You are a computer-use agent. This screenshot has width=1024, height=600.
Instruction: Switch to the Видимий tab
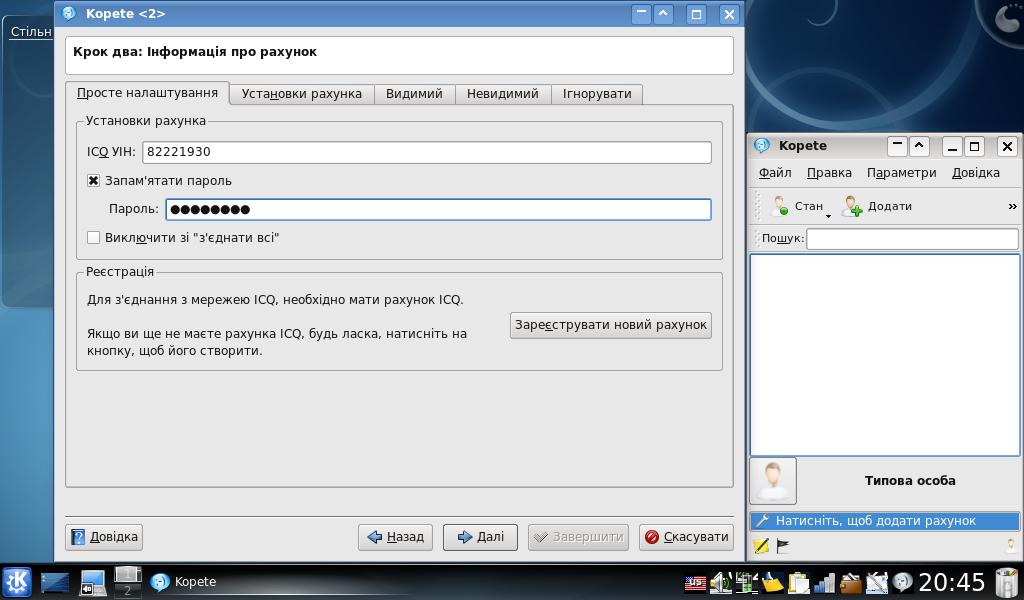pos(414,94)
